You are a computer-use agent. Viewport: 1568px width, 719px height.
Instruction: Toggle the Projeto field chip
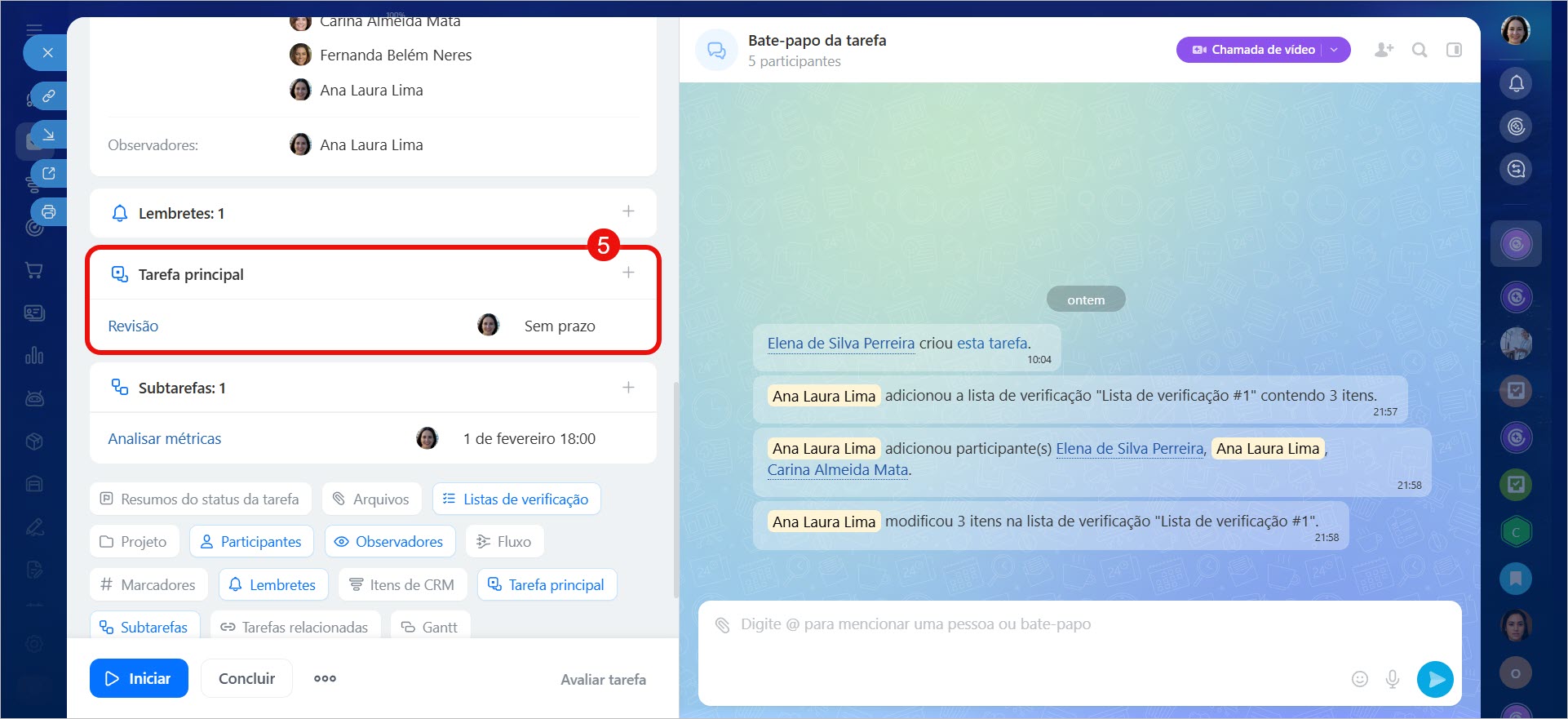tap(133, 542)
